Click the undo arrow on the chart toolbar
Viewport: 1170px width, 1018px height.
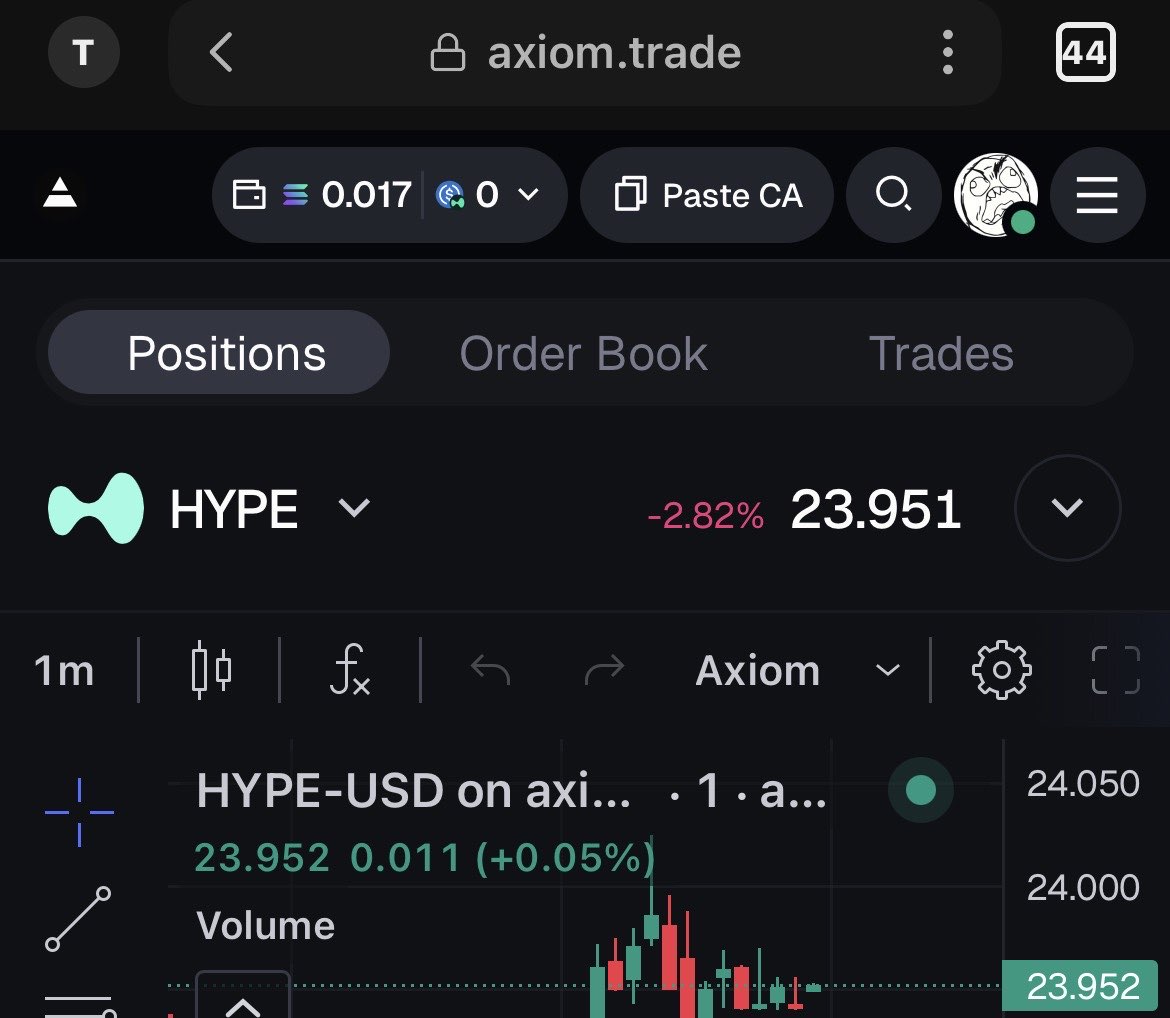[x=491, y=671]
